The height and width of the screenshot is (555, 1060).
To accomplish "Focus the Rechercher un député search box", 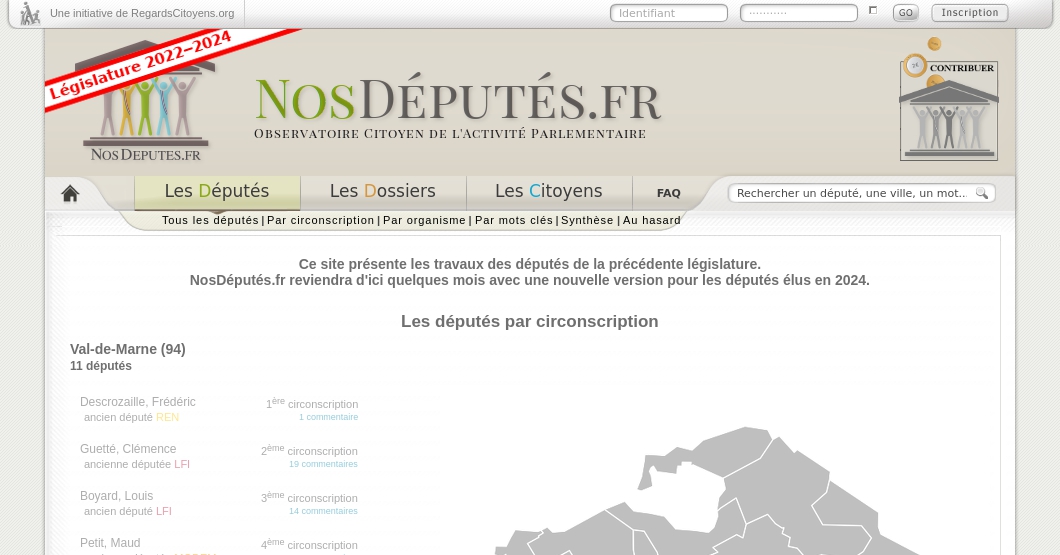I will 852,193.
